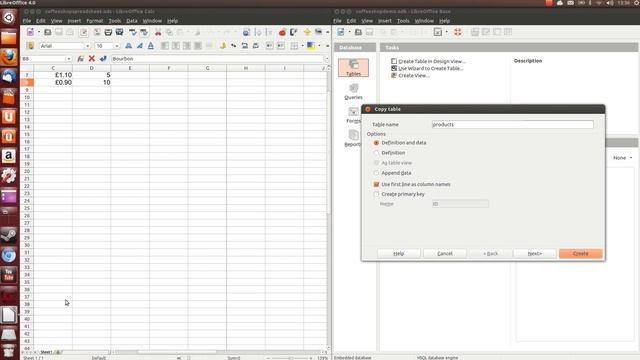Image resolution: width=640 pixels, height=360 pixels.
Task: Click the Name Box cell reference field
Action: 44,59
